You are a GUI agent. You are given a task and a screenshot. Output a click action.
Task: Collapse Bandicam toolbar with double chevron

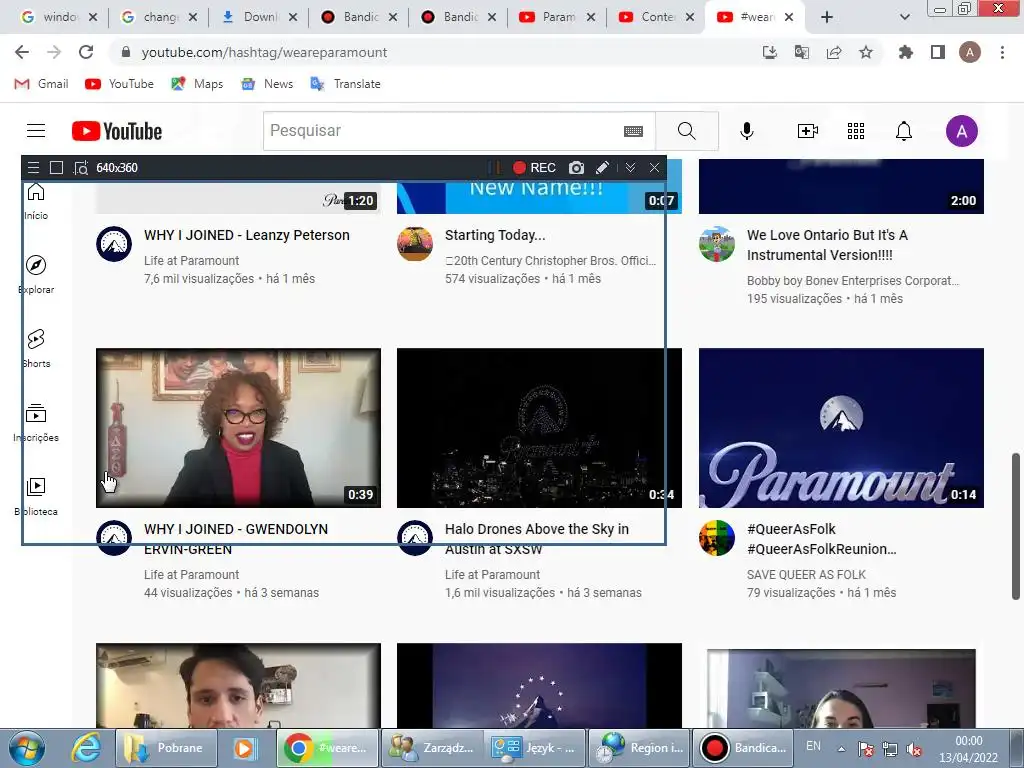[x=630, y=168]
